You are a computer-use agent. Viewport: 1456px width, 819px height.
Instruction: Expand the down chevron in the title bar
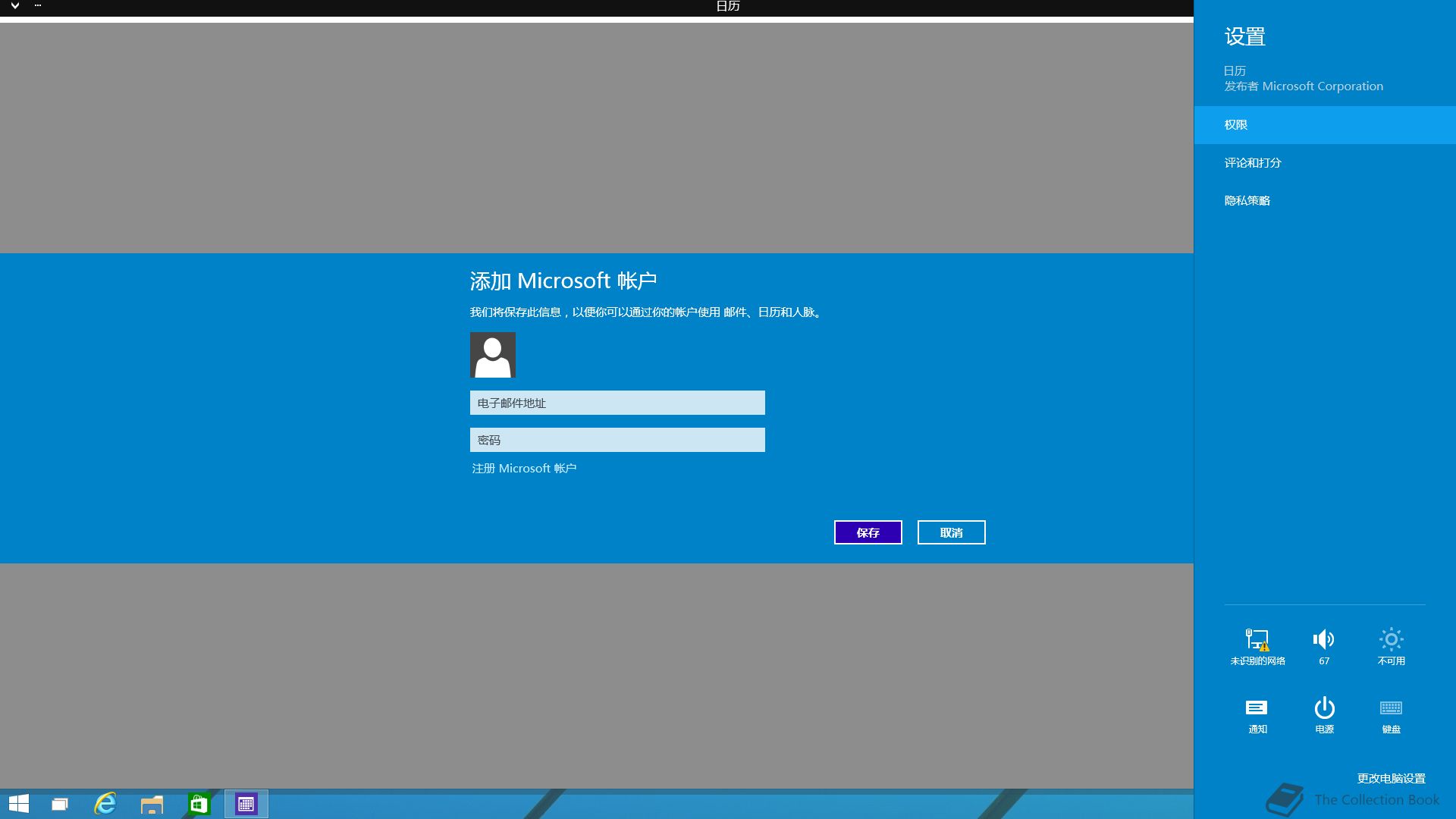(x=14, y=6)
